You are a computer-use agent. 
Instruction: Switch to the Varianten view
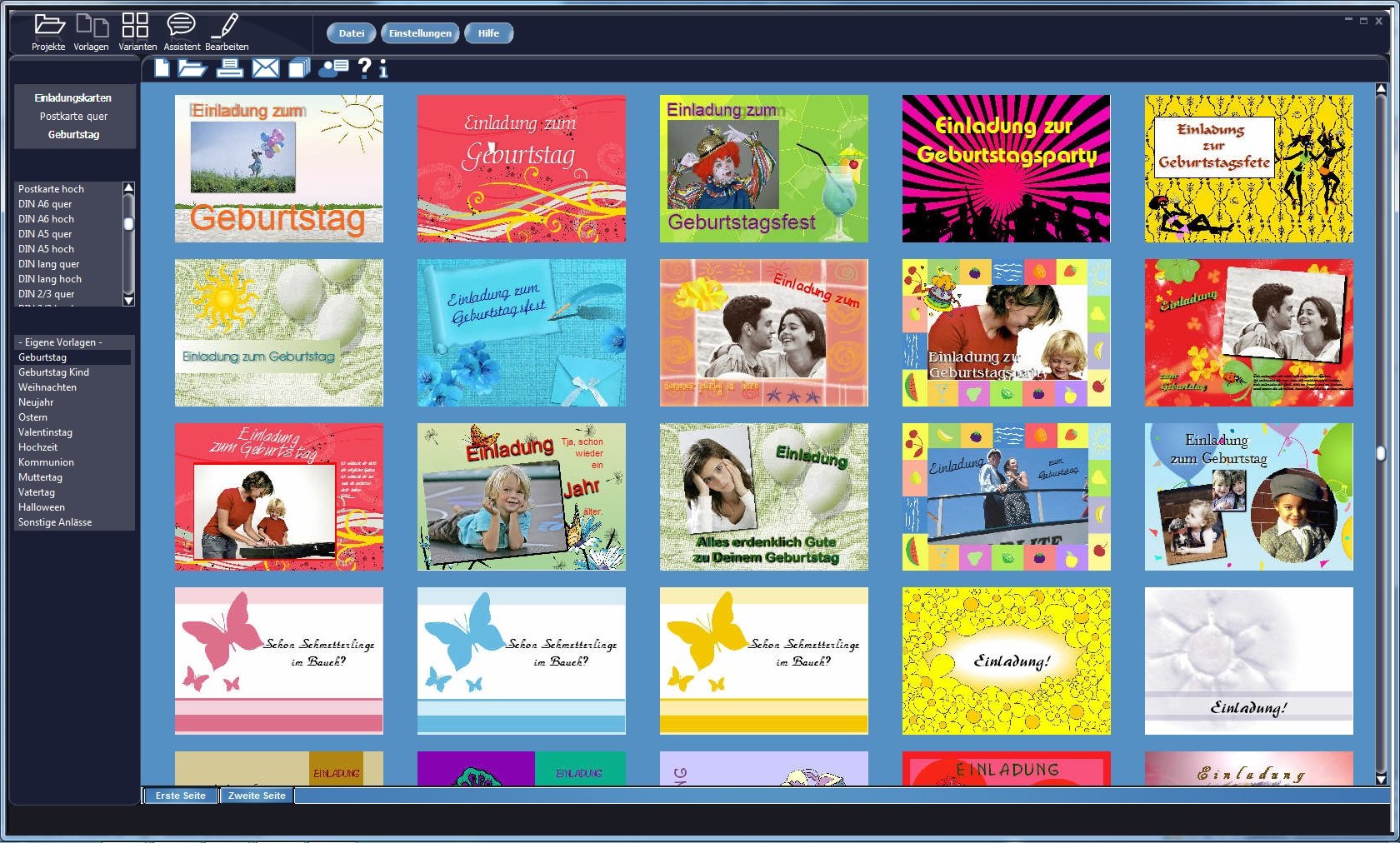click(137, 32)
